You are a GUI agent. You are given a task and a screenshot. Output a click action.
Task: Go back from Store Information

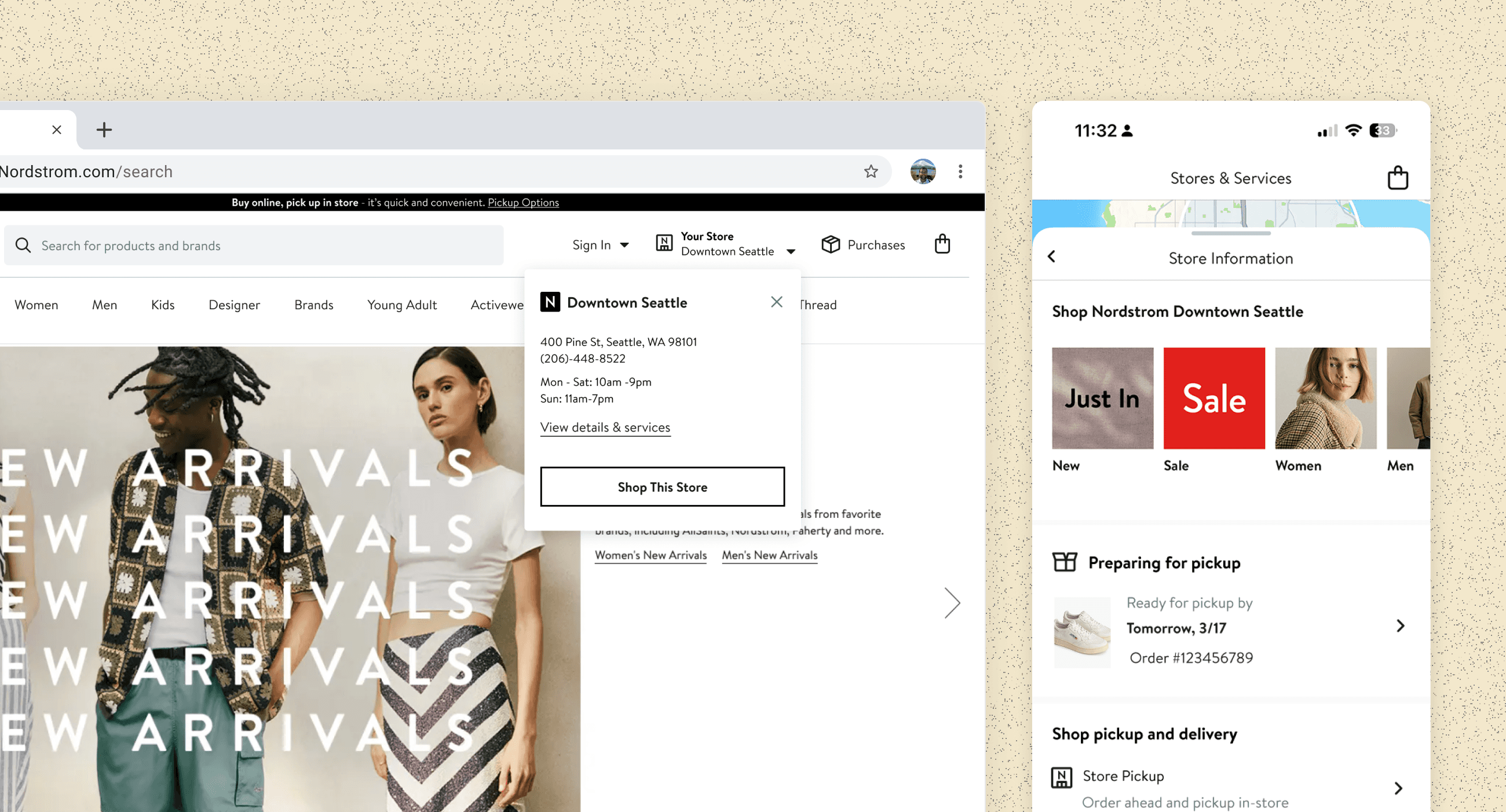click(x=1052, y=257)
